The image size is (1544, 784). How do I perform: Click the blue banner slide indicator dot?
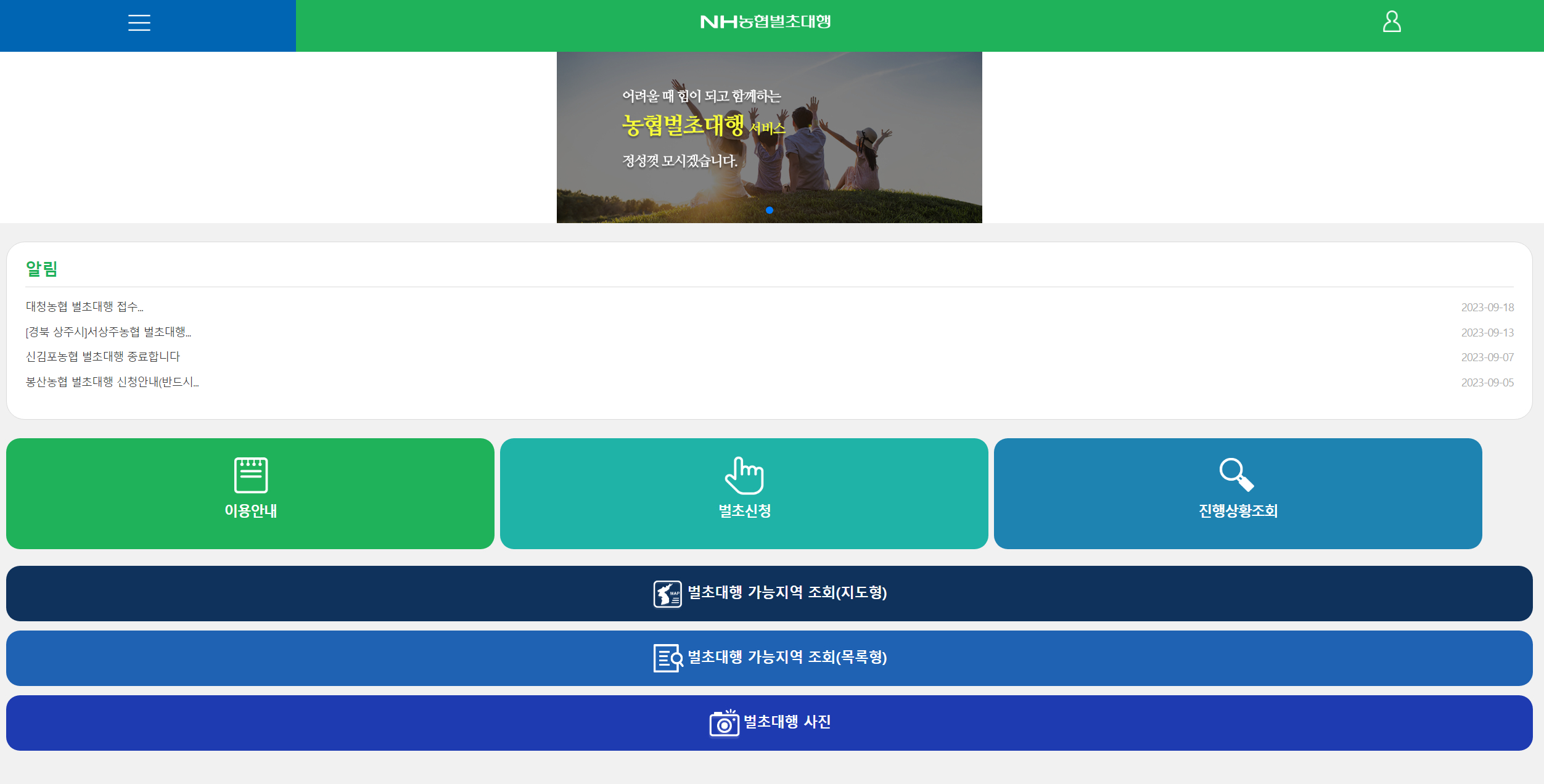click(769, 210)
